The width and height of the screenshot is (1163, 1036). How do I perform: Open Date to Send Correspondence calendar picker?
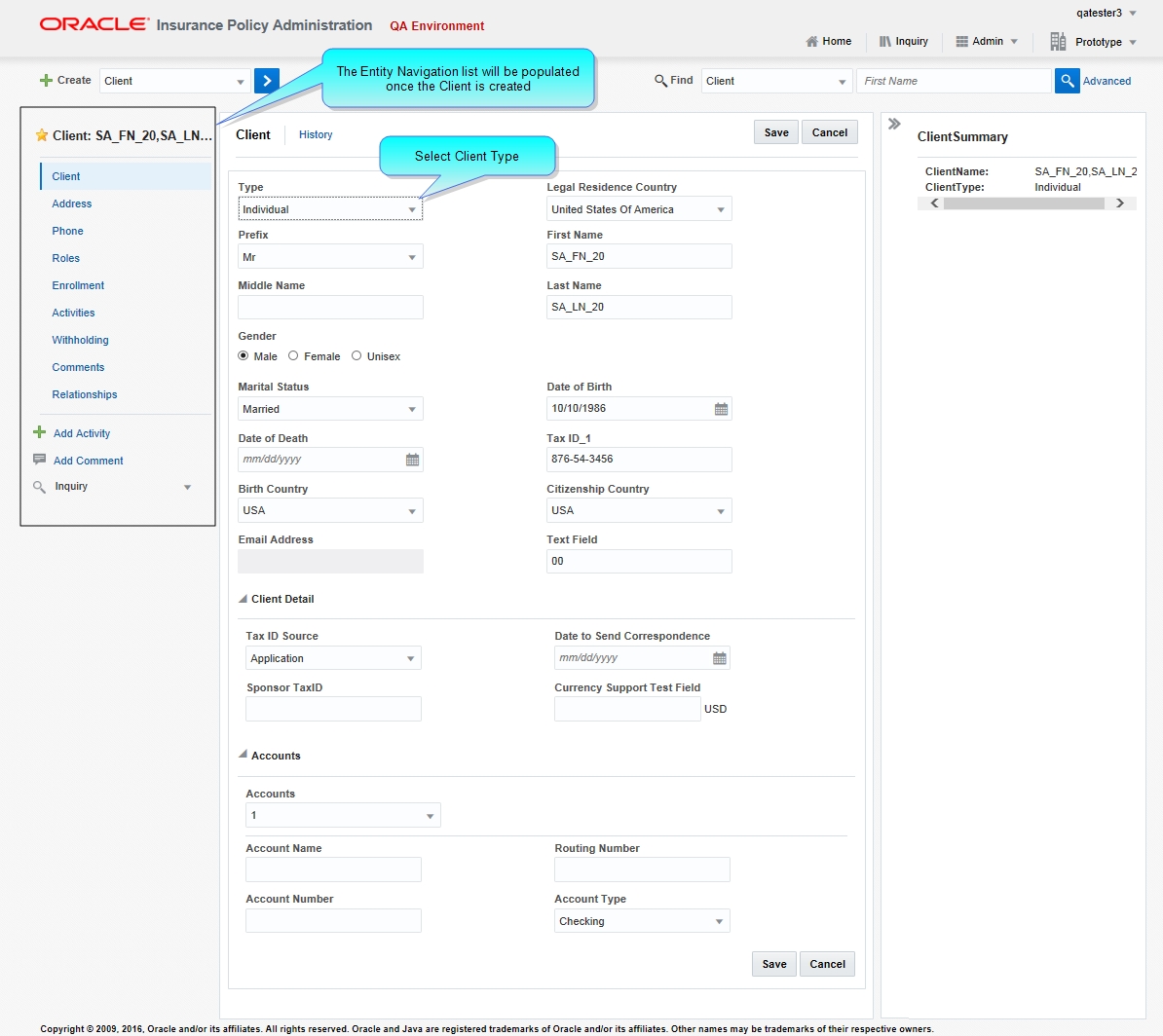tap(720, 658)
